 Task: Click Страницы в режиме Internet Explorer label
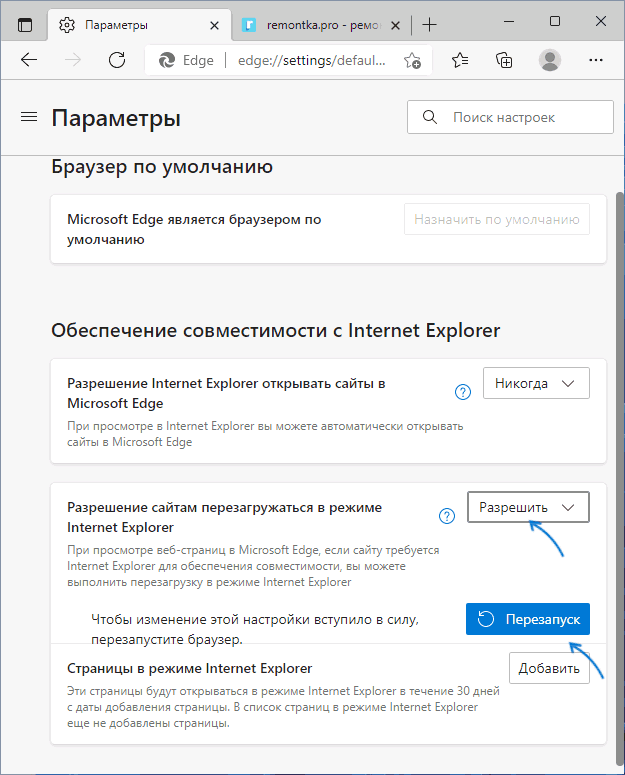click(x=190, y=668)
